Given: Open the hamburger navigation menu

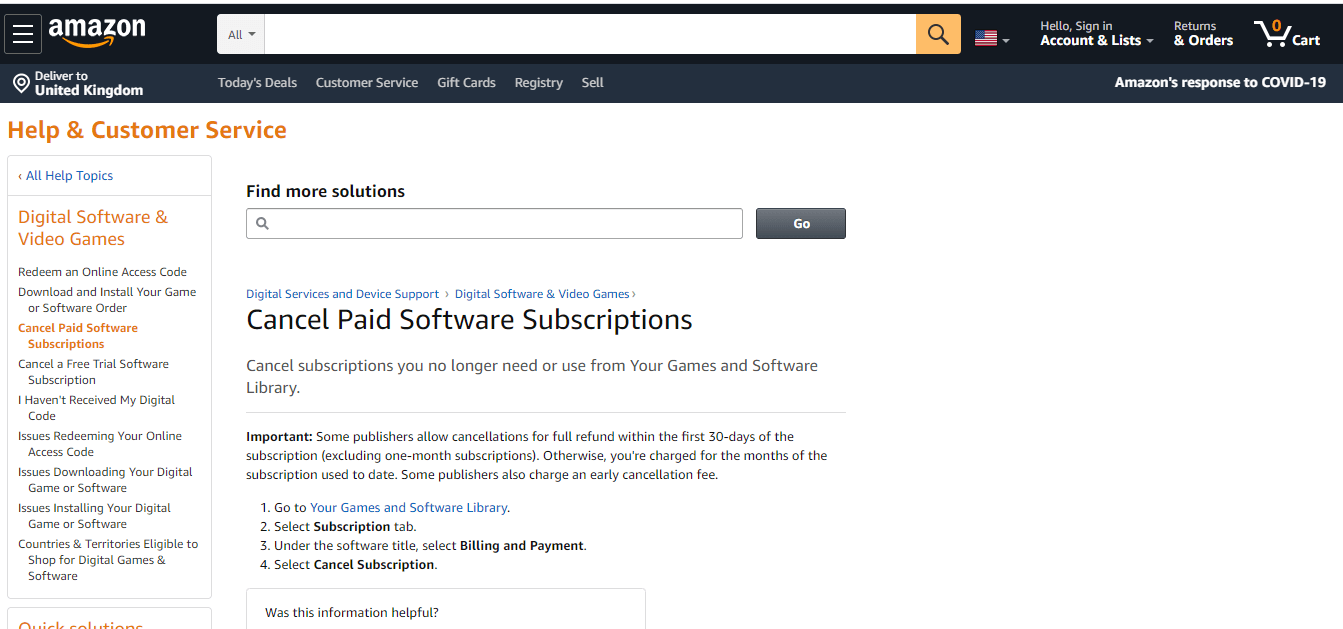Looking at the screenshot, I should click(x=23, y=33).
